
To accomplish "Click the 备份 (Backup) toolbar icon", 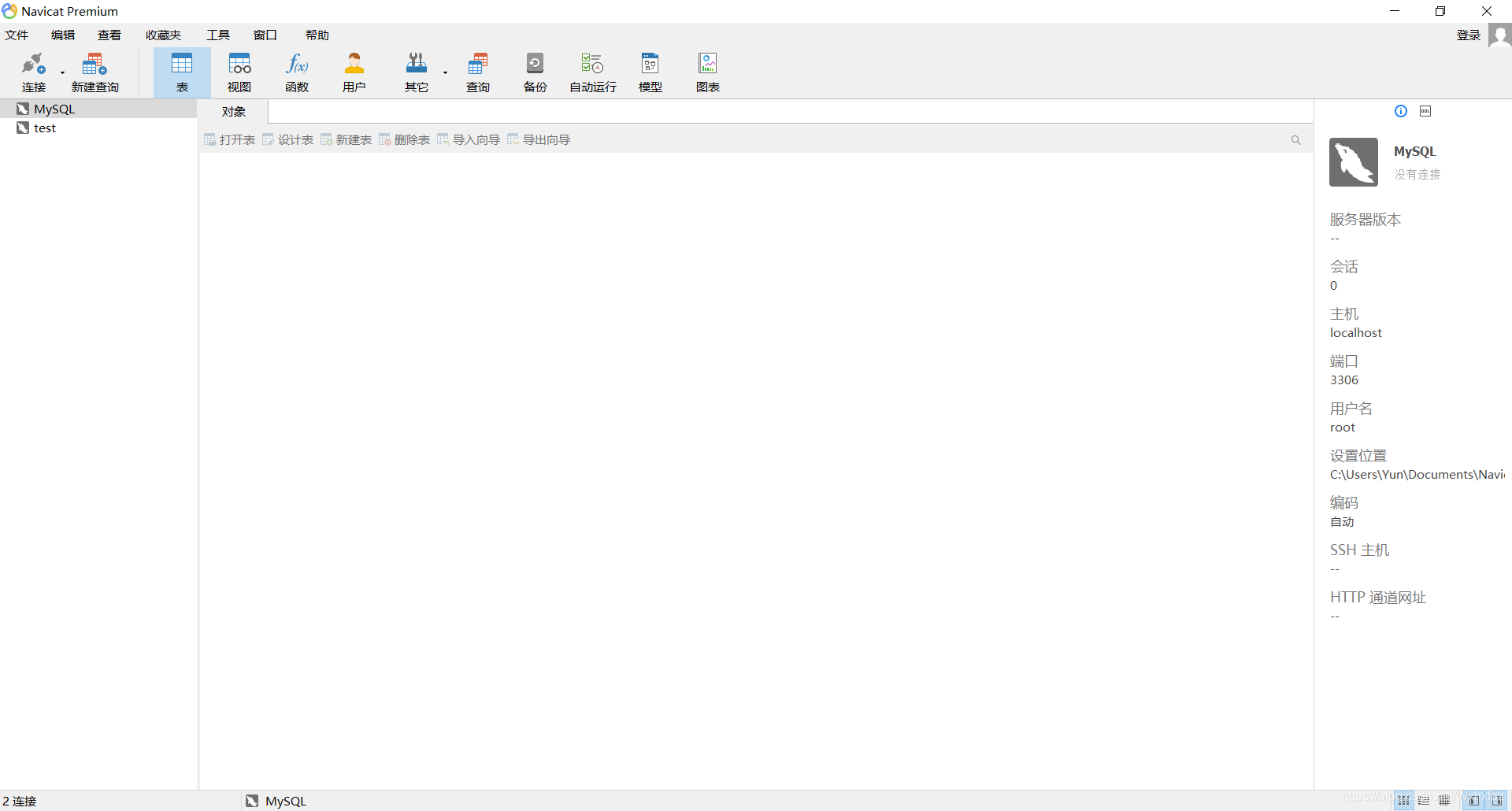I will (535, 72).
